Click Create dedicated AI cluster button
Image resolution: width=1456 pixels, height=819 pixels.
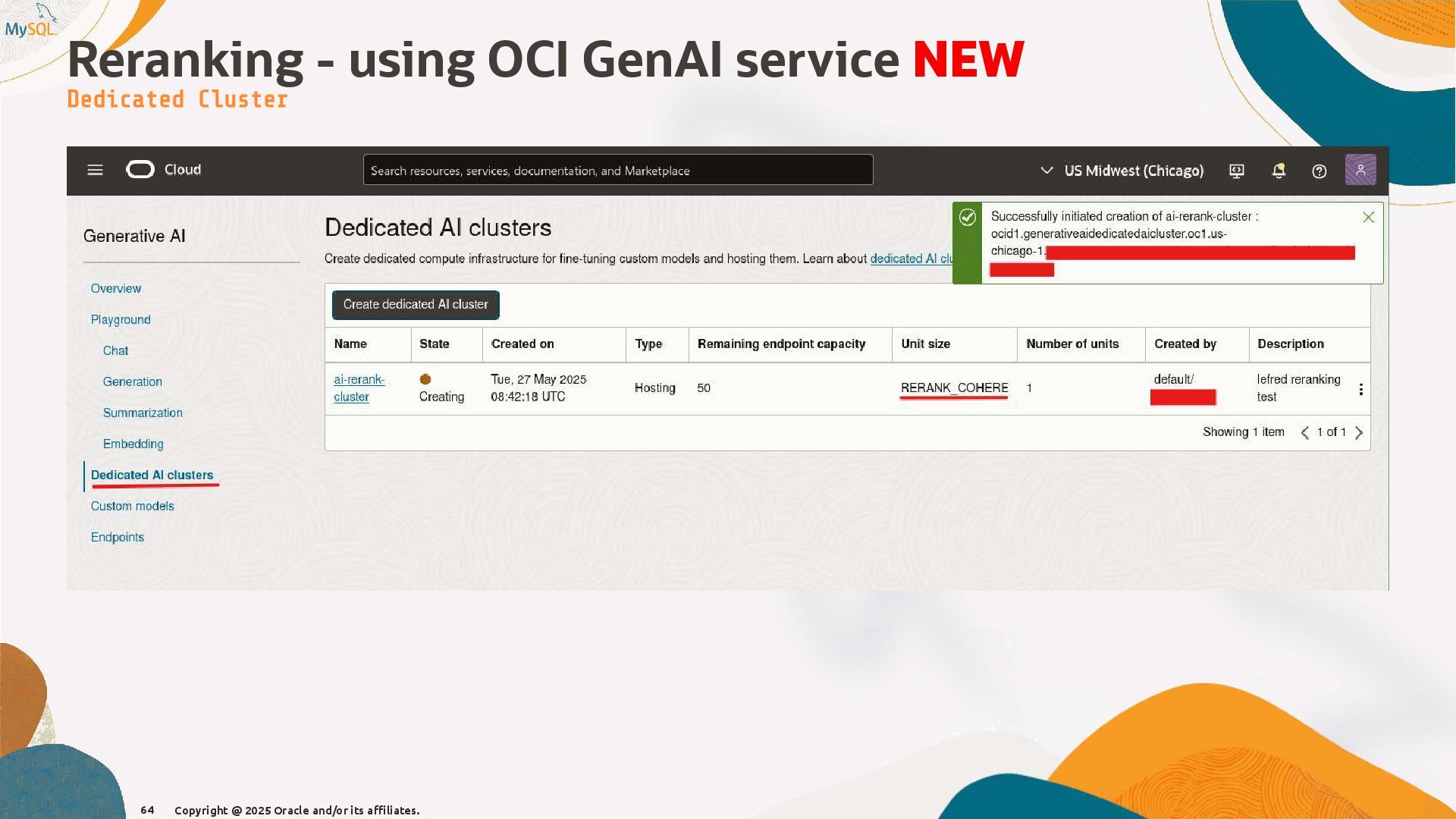pyautogui.click(x=416, y=305)
